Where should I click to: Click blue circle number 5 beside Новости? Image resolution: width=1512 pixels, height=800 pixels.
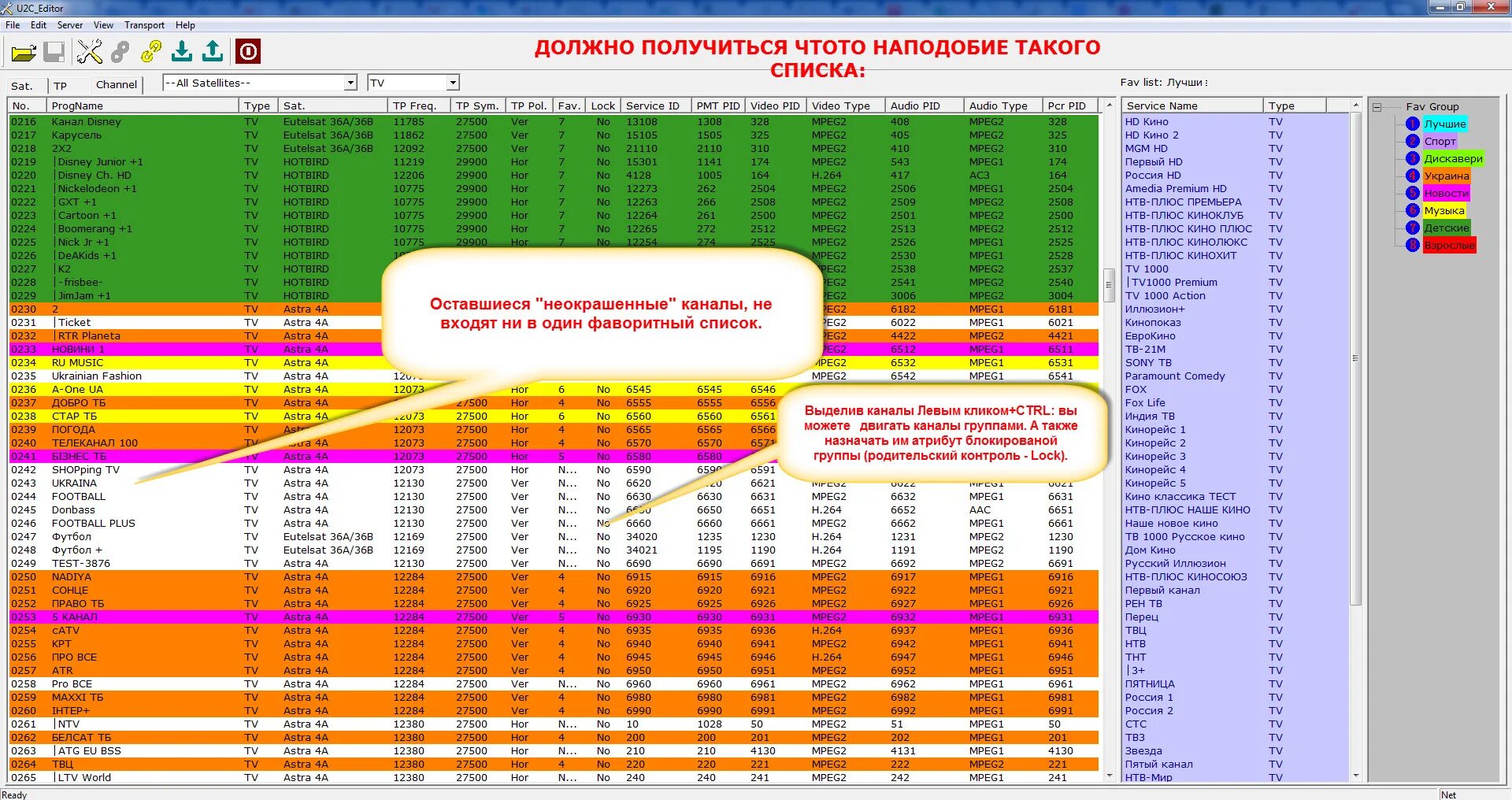point(1413,193)
